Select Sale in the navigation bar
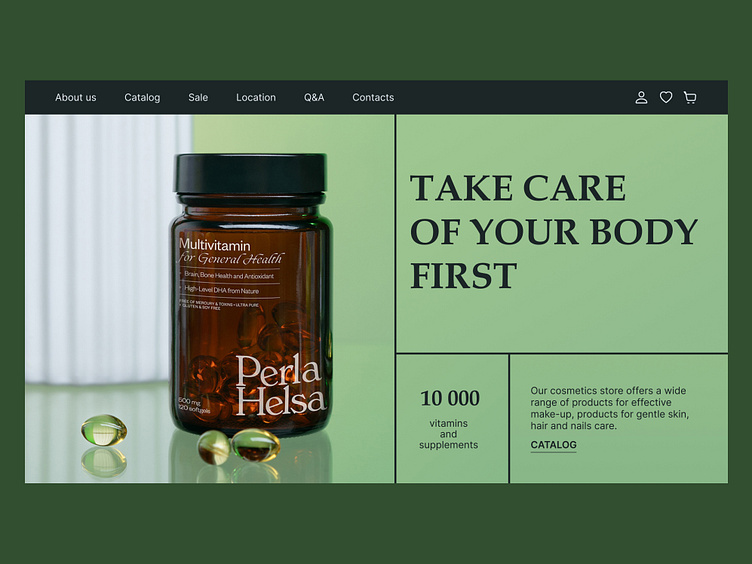 (198, 97)
